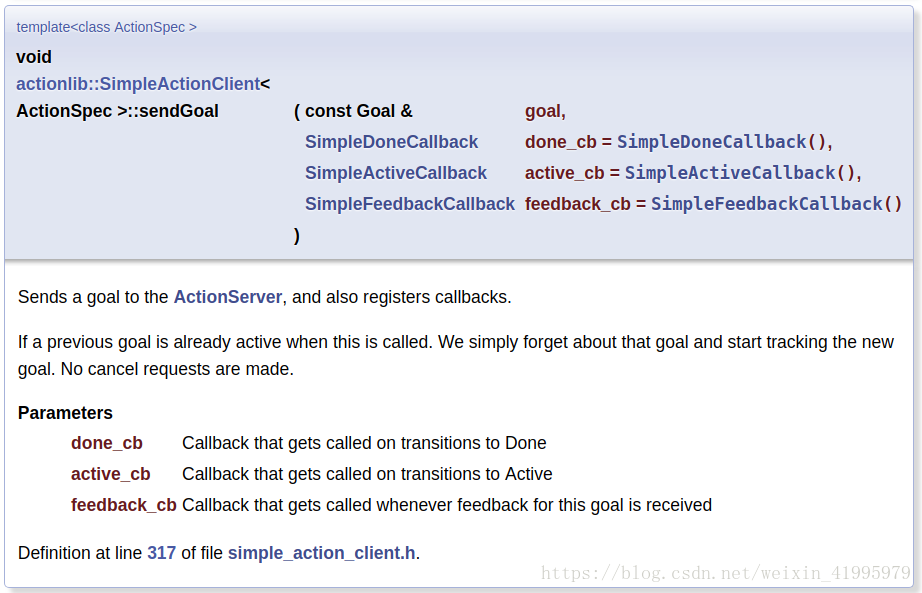
Task: Click the goal argument name in signature
Action: tap(542, 111)
